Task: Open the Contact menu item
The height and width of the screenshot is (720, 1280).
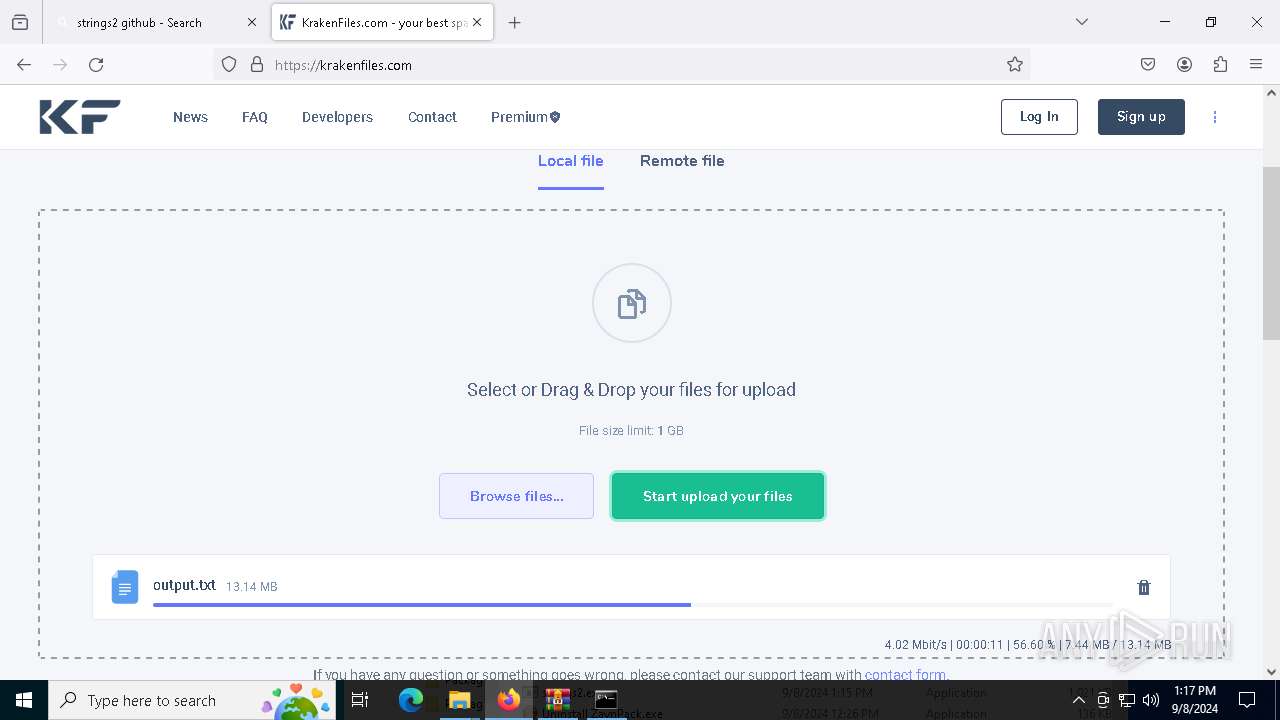Action: point(432,117)
